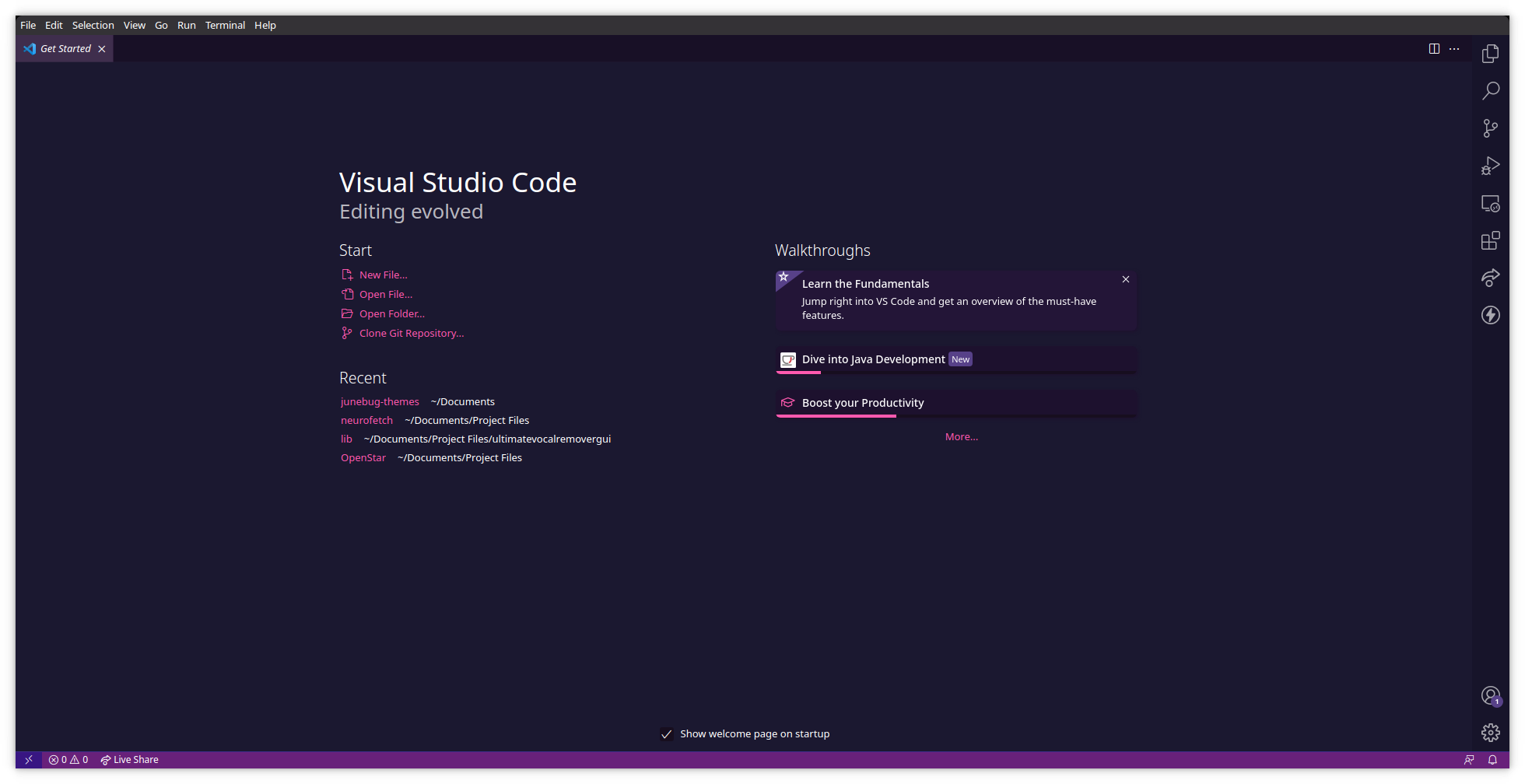Open the editor More Actions ellipsis
This screenshot has width=1525, height=784.
point(1454,48)
